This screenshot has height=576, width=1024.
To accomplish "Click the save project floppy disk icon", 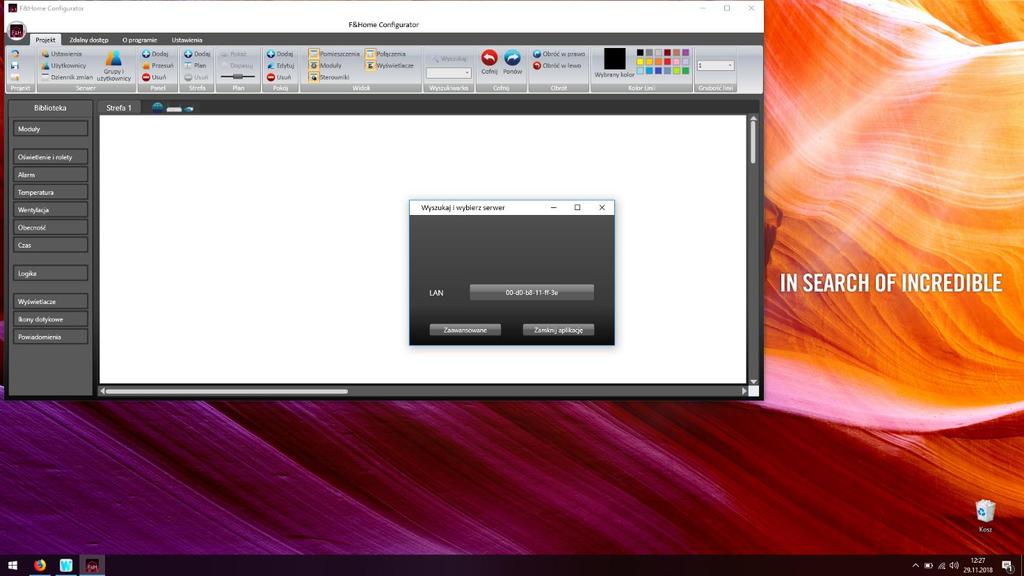I will [x=14, y=65].
